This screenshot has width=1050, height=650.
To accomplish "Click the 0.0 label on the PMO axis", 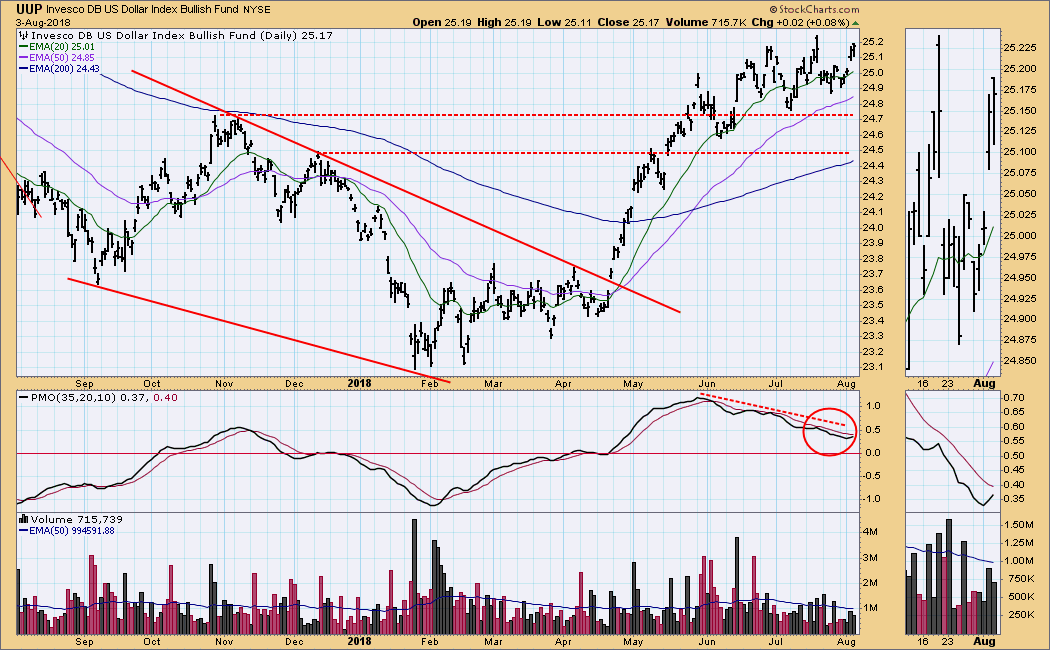I will pos(873,453).
